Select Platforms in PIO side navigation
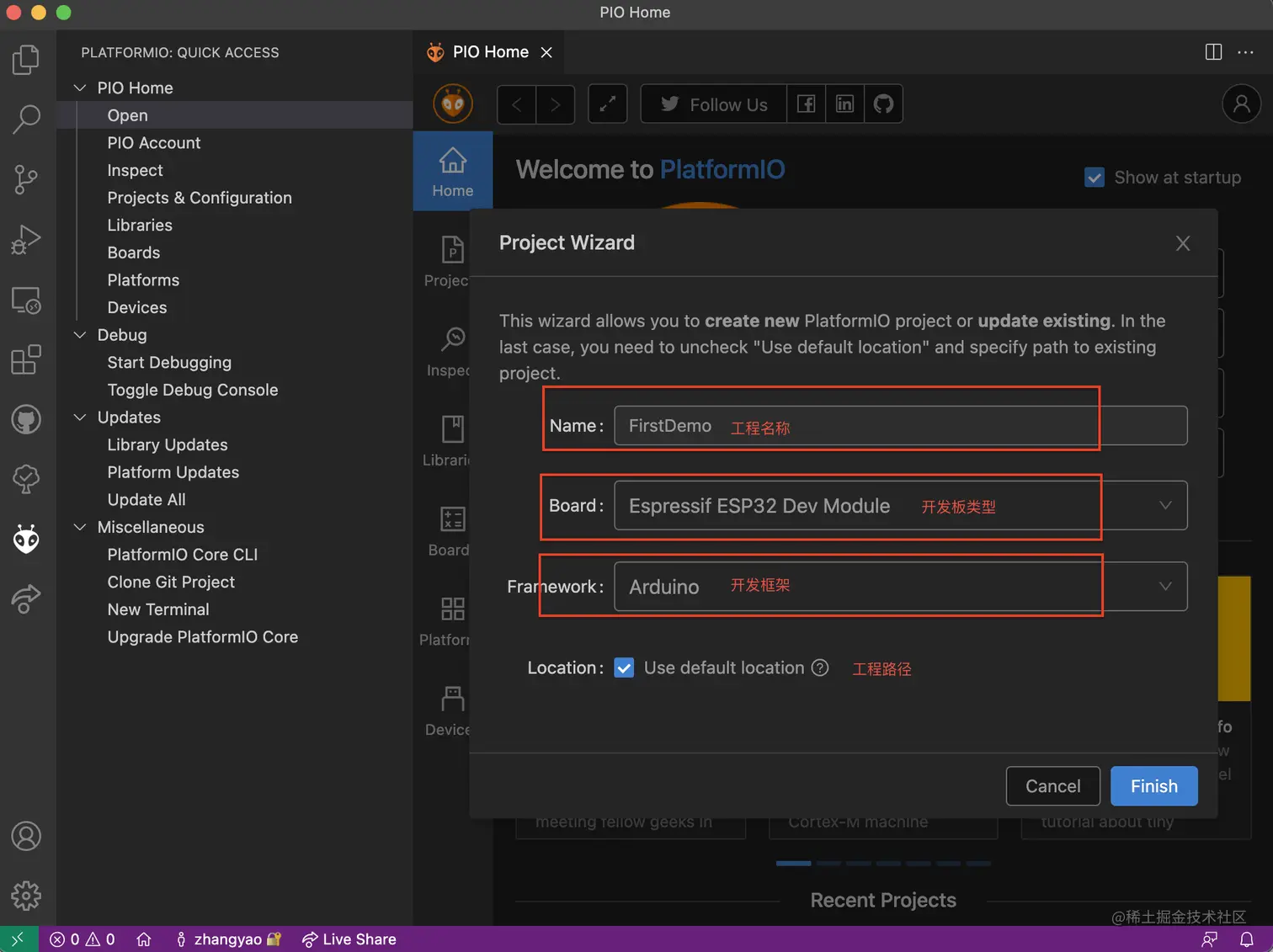Screen dimensions: 1273x952 445,621
